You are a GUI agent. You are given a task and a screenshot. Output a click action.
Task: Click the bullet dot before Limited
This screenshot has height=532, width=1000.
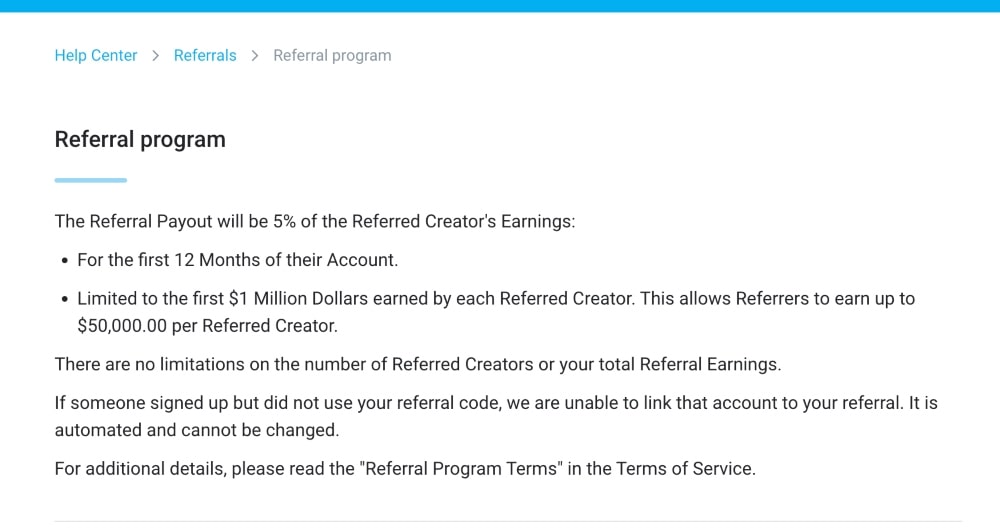point(64,299)
